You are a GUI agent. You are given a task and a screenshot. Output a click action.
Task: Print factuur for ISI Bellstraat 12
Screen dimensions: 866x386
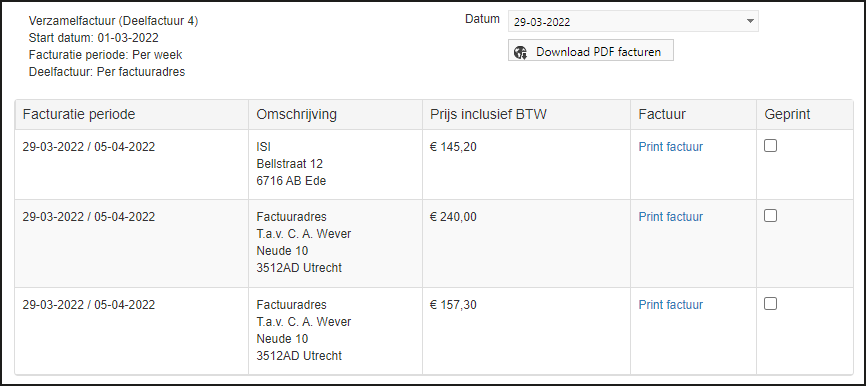tap(670, 147)
